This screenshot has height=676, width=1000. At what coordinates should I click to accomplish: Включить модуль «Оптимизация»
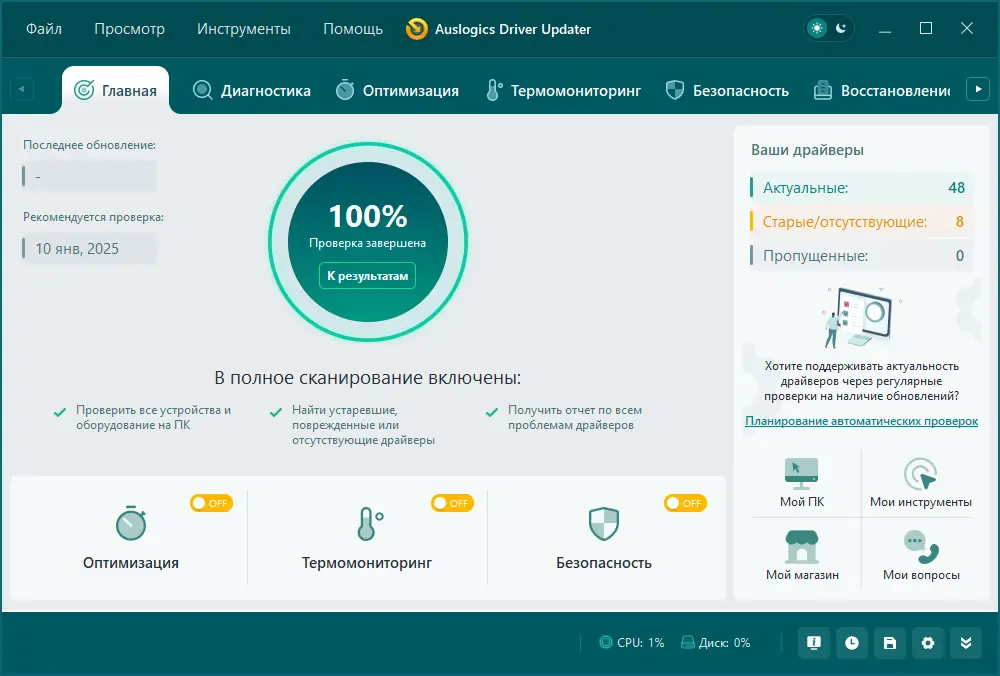[211, 503]
